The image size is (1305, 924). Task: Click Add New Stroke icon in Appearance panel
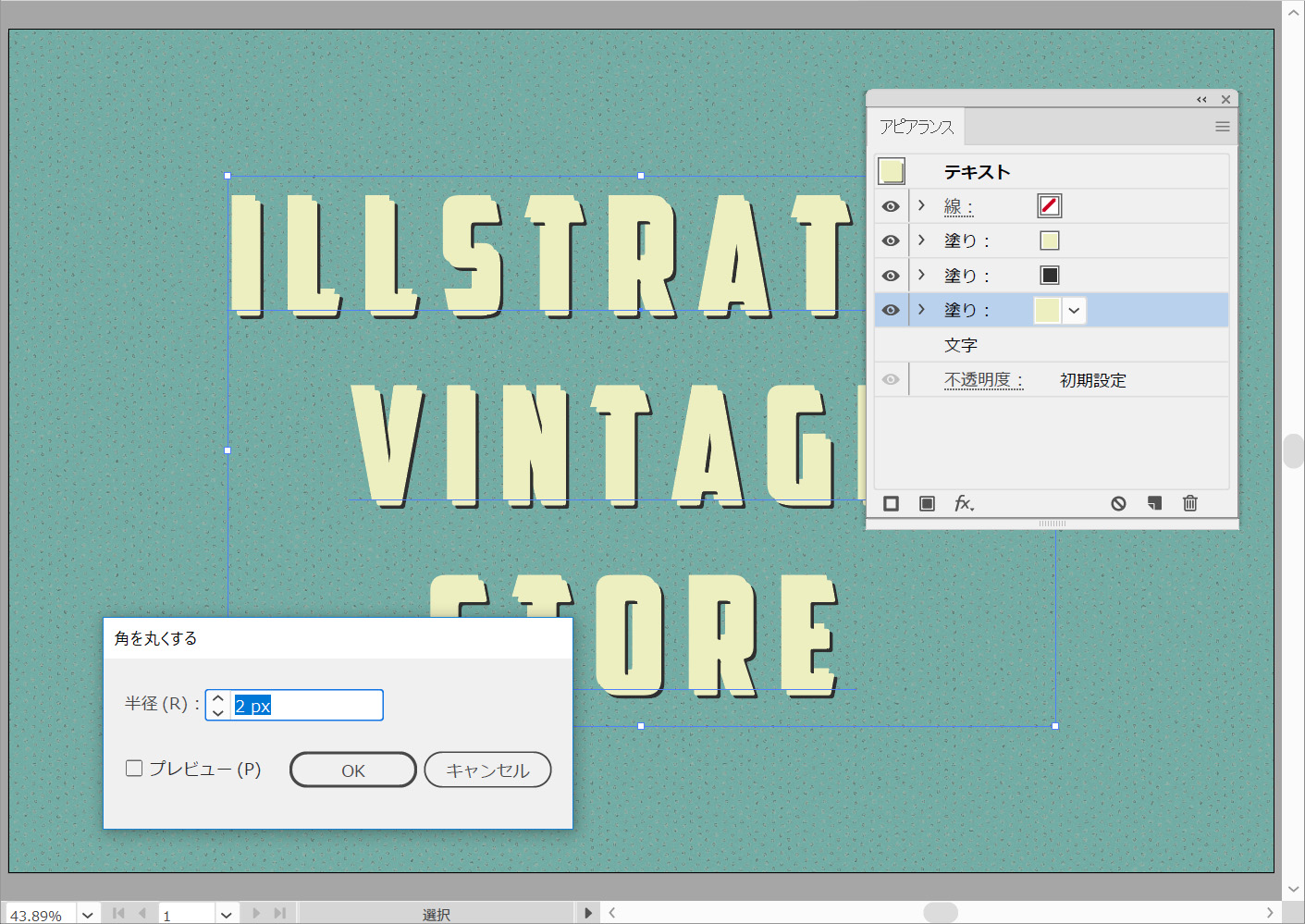tap(891, 503)
